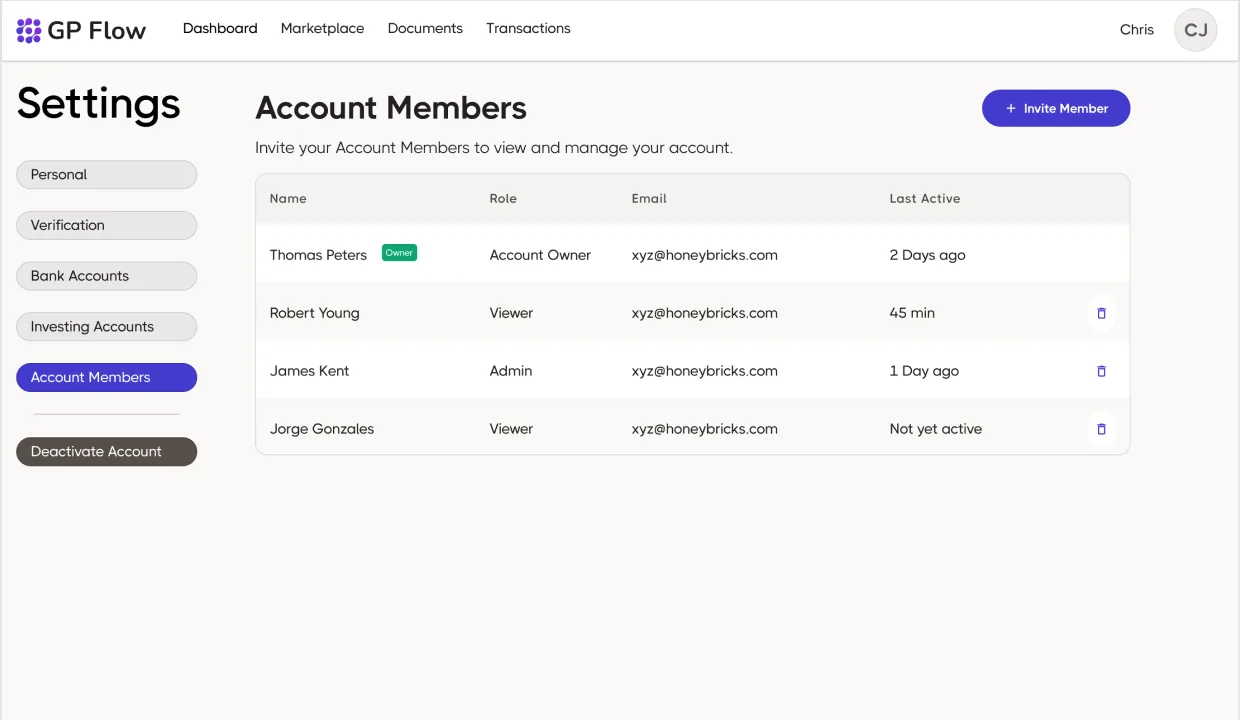Select Jorge Gonzales name cell

tap(322, 429)
